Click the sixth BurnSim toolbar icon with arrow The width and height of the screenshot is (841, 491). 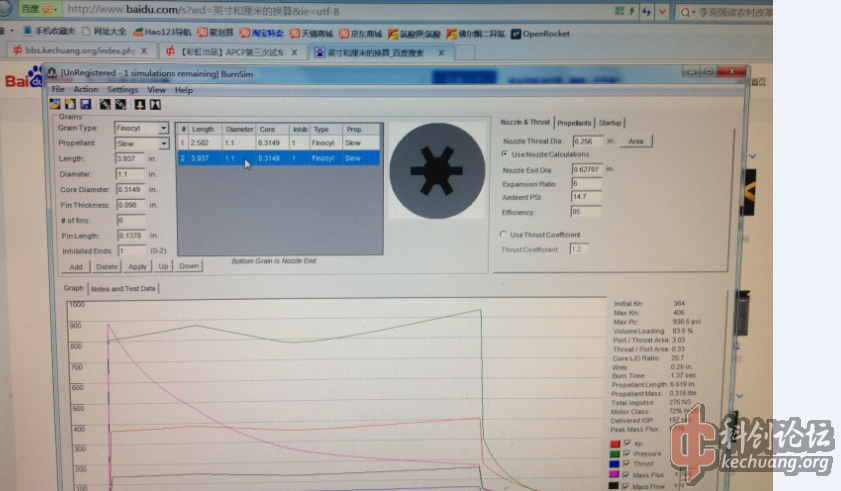139,105
